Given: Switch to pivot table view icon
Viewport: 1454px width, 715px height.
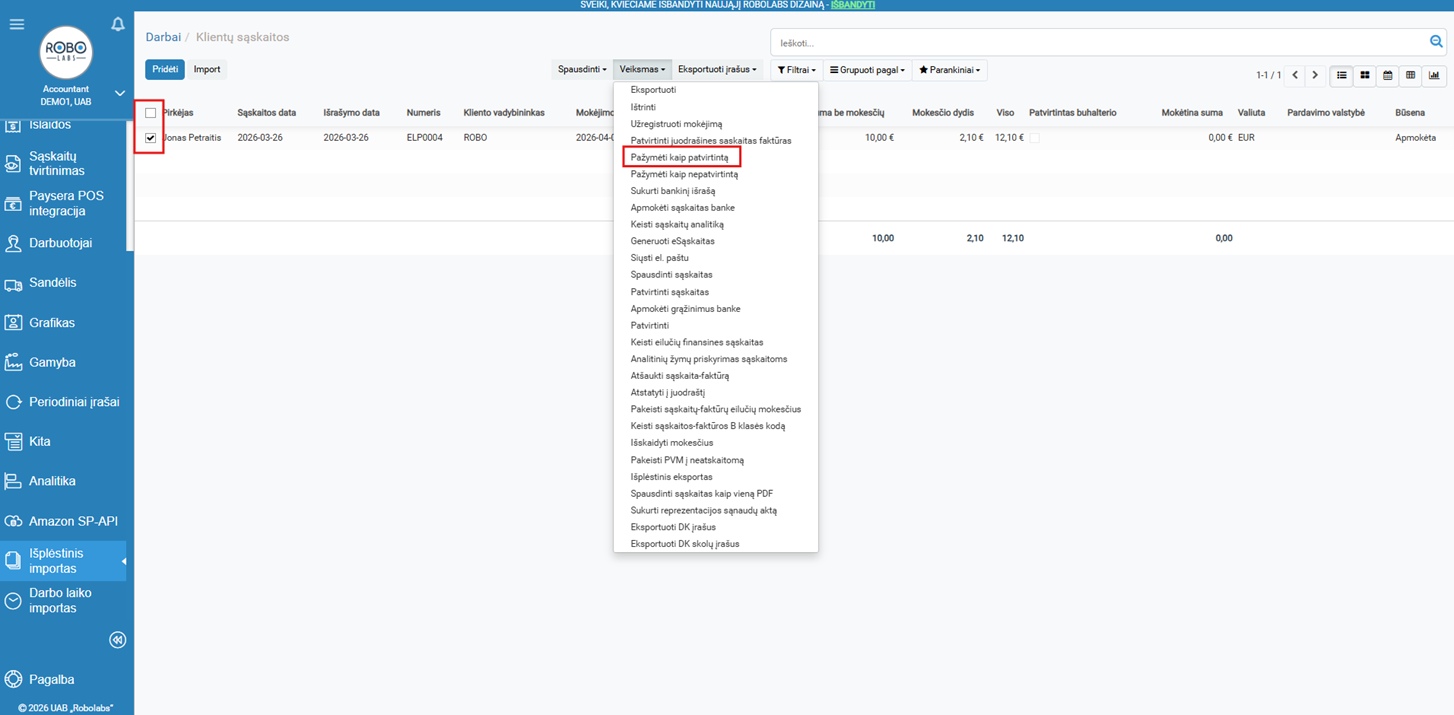Looking at the screenshot, I should 1411,75.
